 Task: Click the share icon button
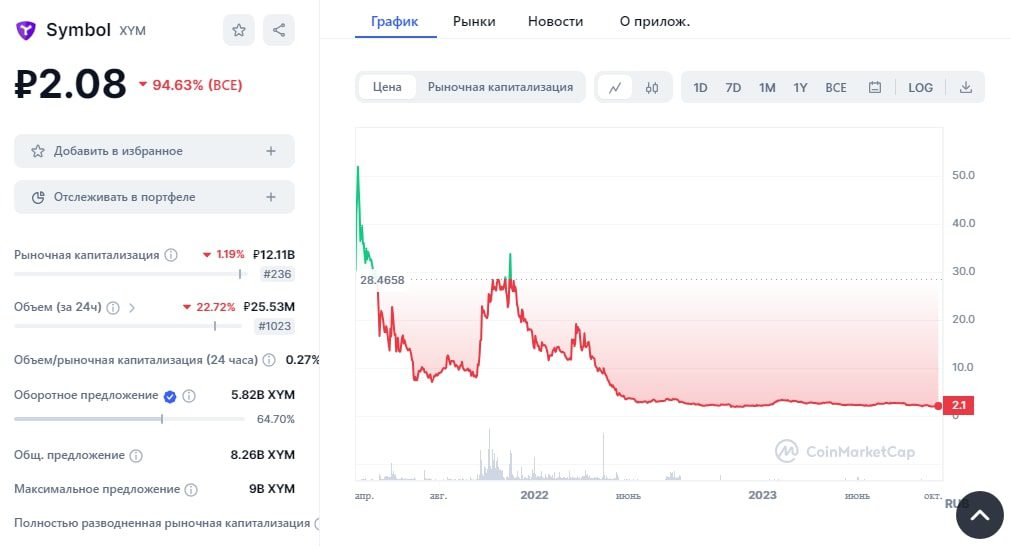click(x=279, y=30)
